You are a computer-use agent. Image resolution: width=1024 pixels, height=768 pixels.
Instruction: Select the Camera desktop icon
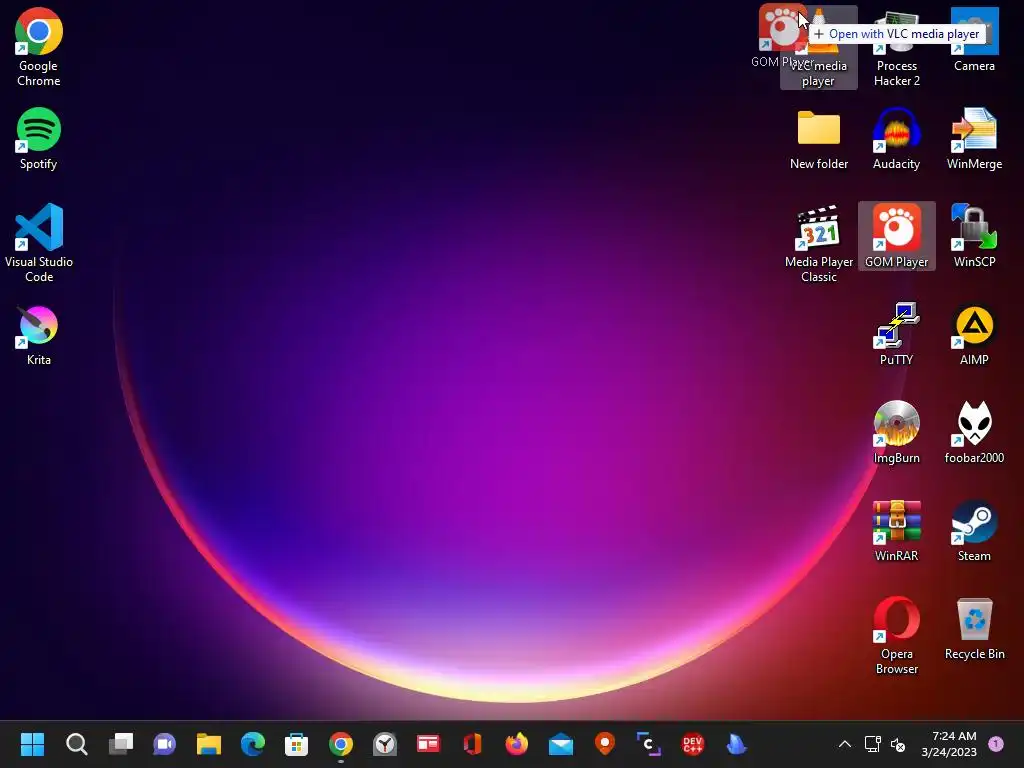coord(974,40)
